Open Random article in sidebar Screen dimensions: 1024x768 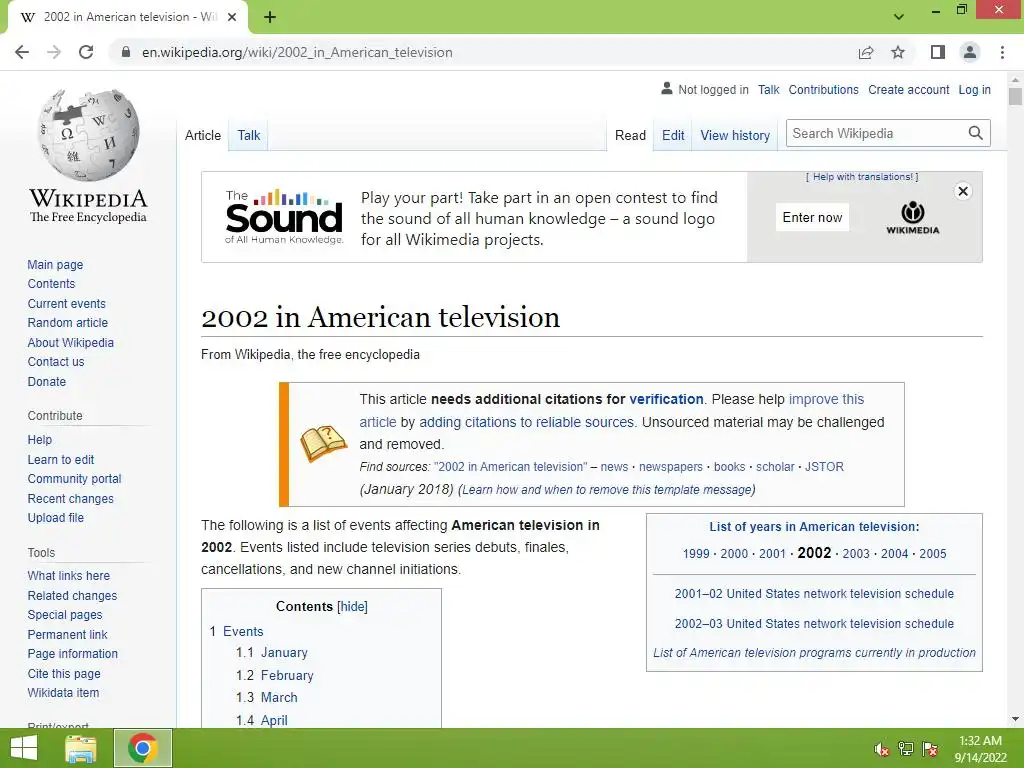tap(67, 323)
